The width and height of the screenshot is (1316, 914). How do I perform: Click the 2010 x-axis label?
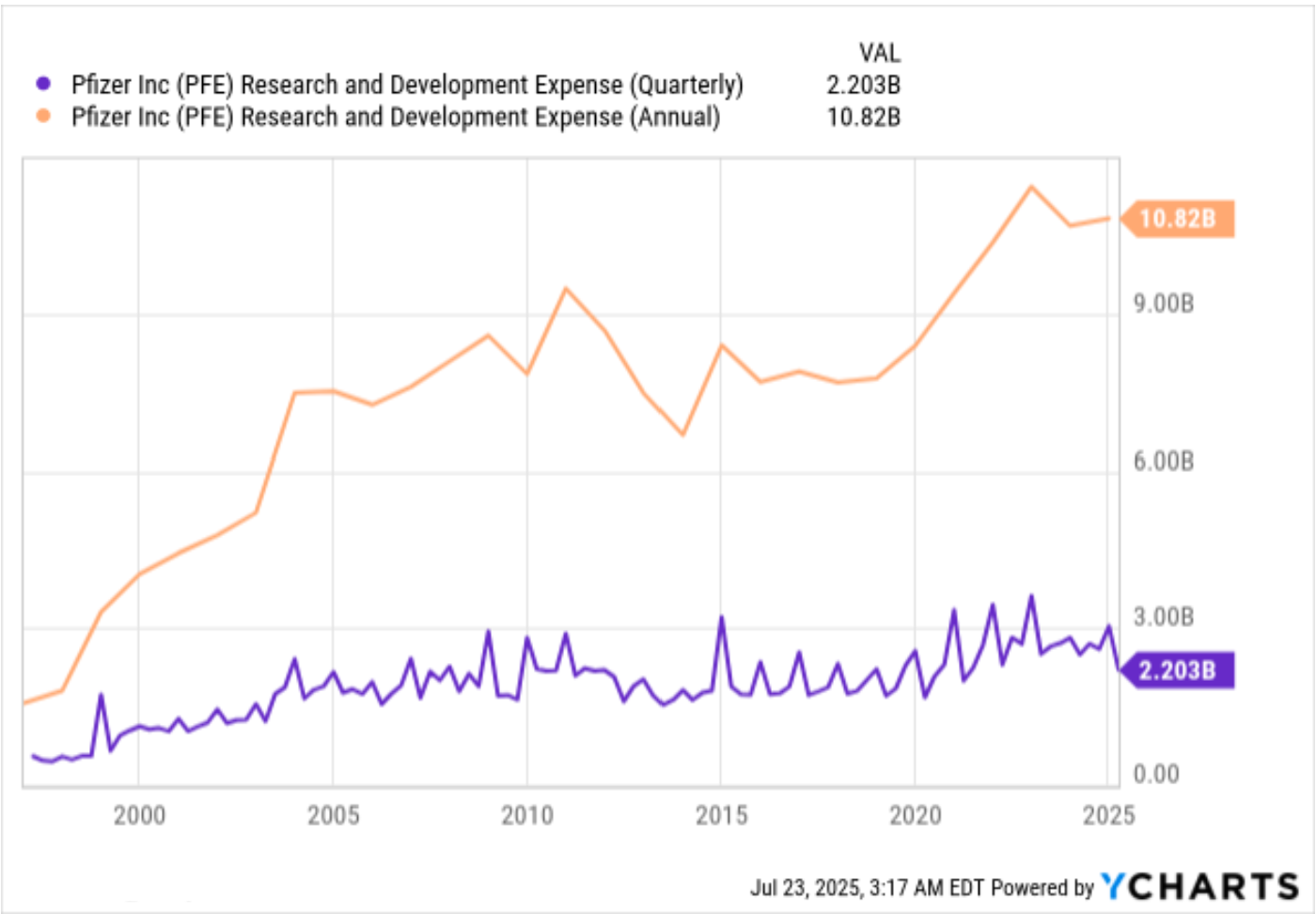tap(527, 815)
